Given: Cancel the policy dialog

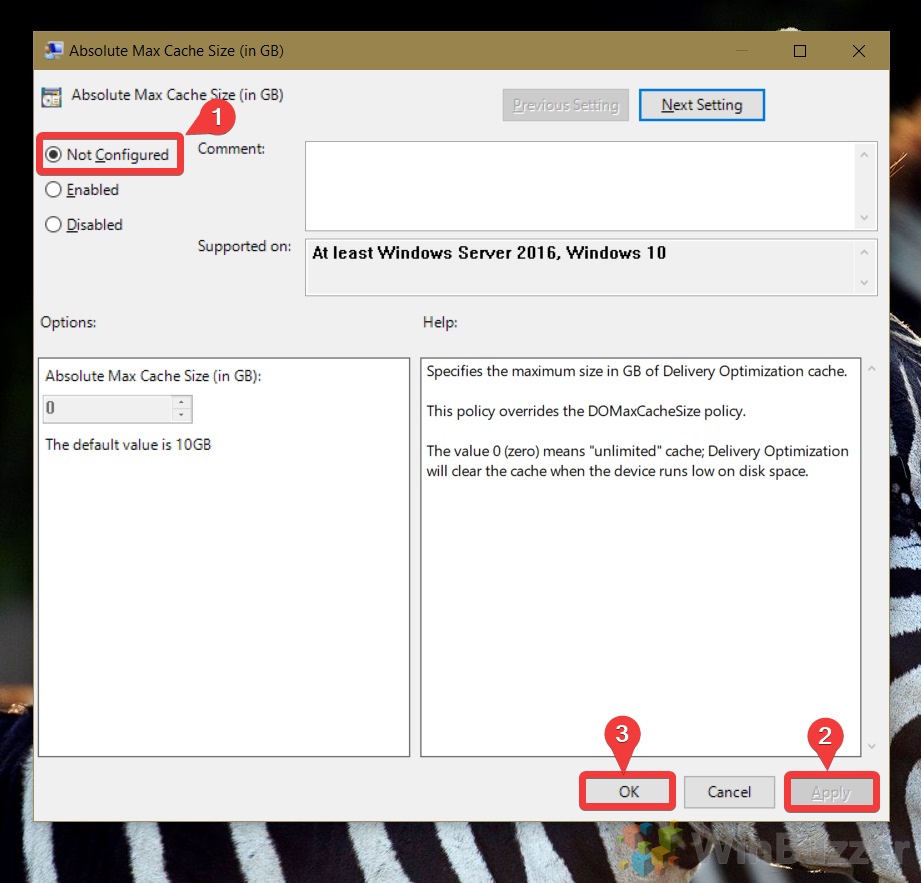Looking at the screenshot, I should 729,792.
